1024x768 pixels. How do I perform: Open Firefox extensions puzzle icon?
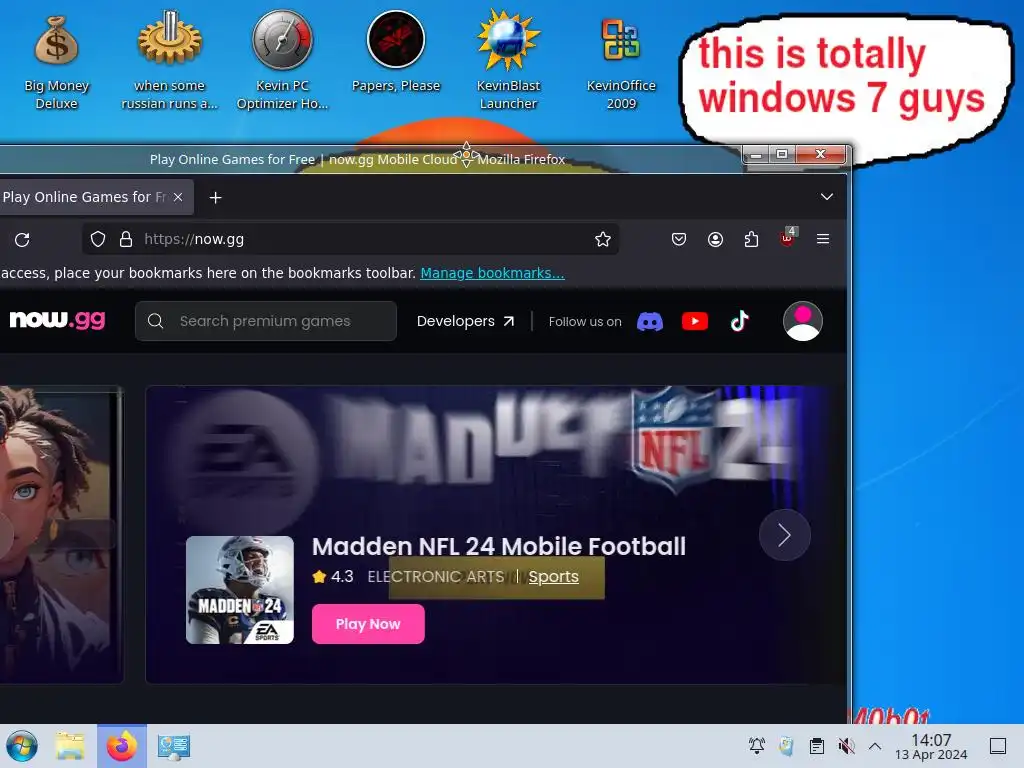752,239
